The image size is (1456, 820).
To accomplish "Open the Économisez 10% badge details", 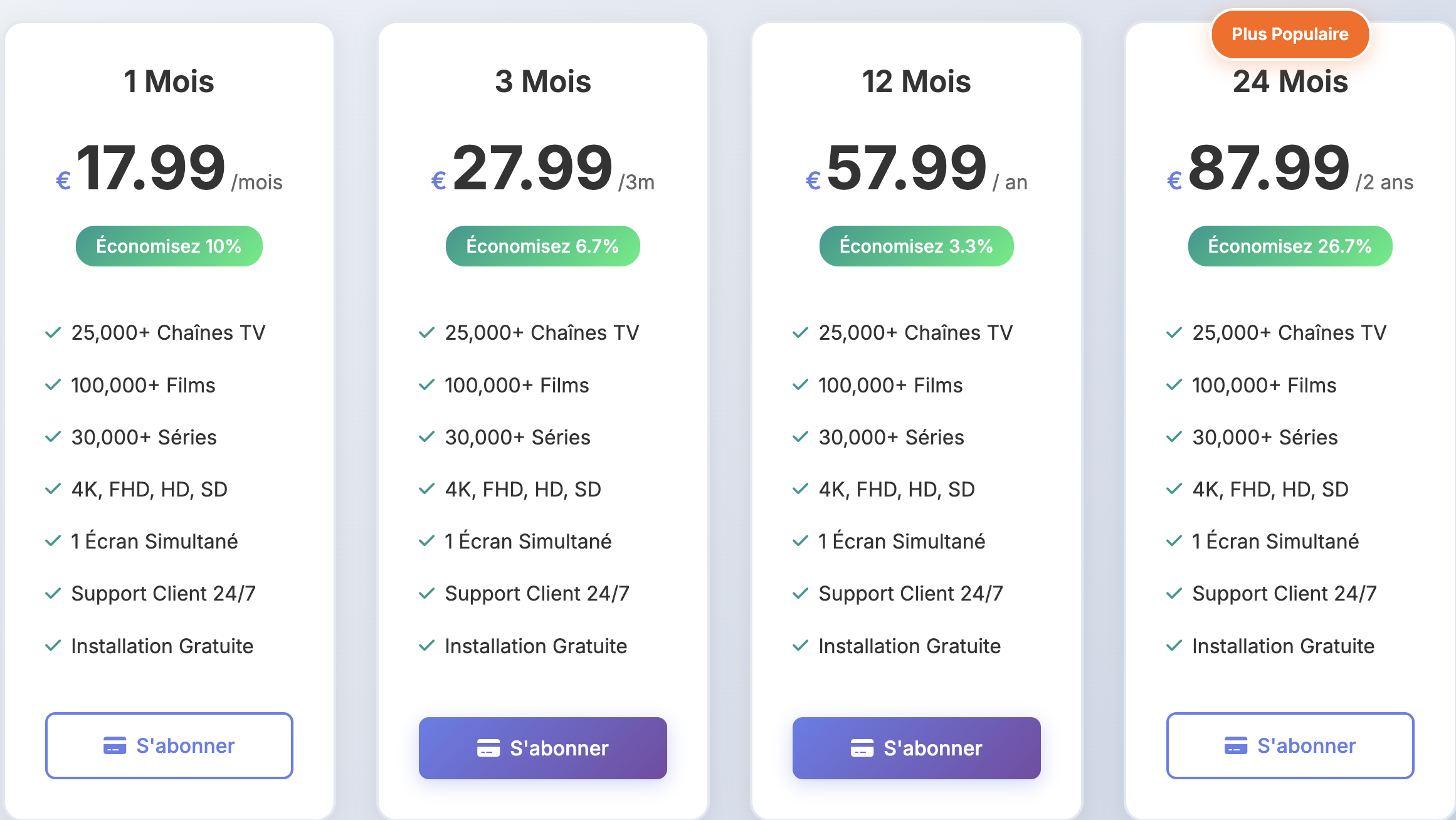I will pyautogui.click(x=169, y=246).
